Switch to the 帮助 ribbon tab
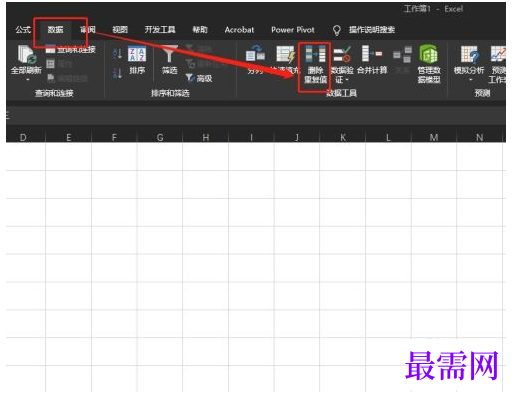The width and height of the screenshot is (517, 397). [200, 30]
